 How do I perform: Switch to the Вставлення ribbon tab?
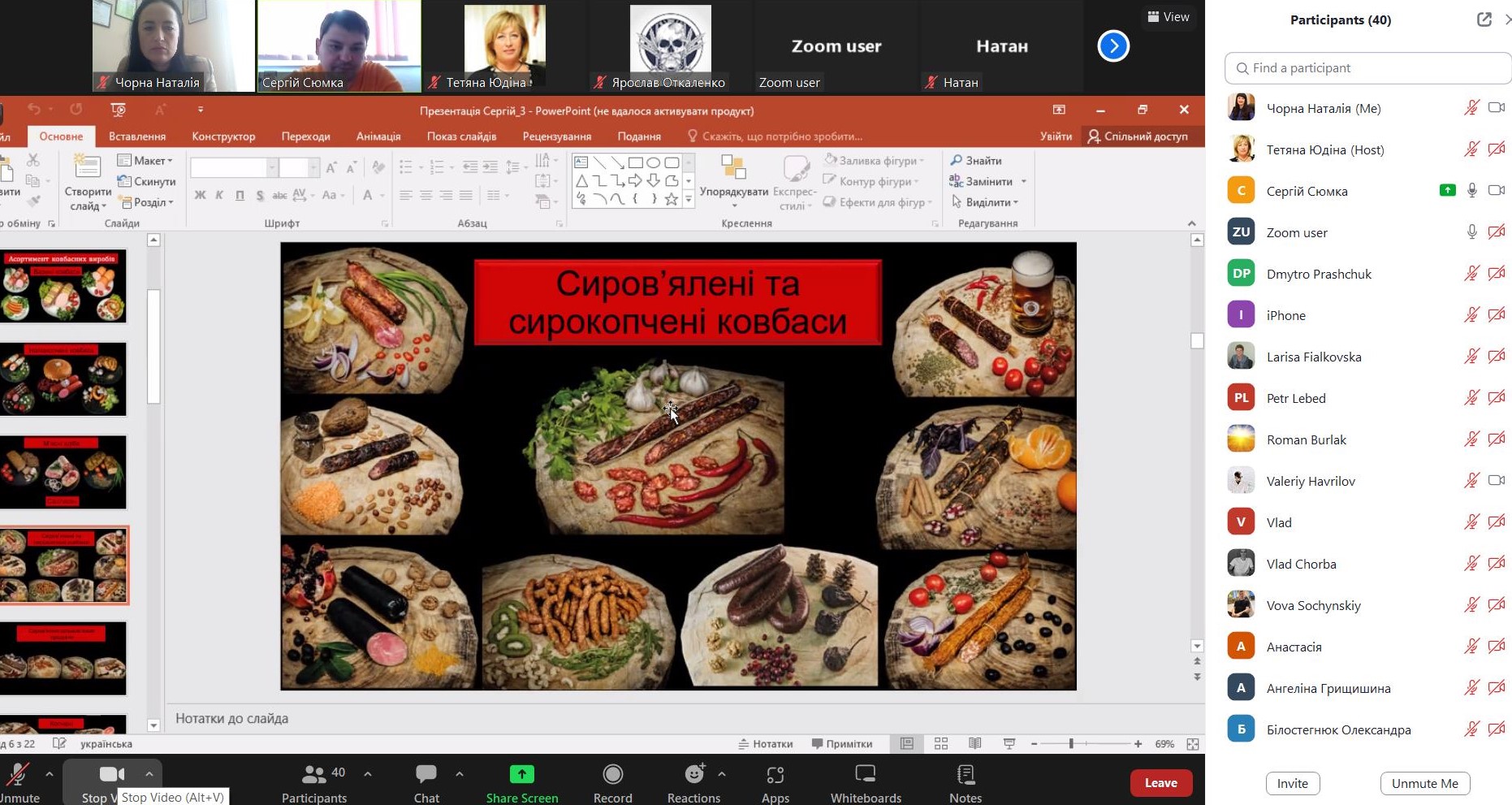(137, 136)
